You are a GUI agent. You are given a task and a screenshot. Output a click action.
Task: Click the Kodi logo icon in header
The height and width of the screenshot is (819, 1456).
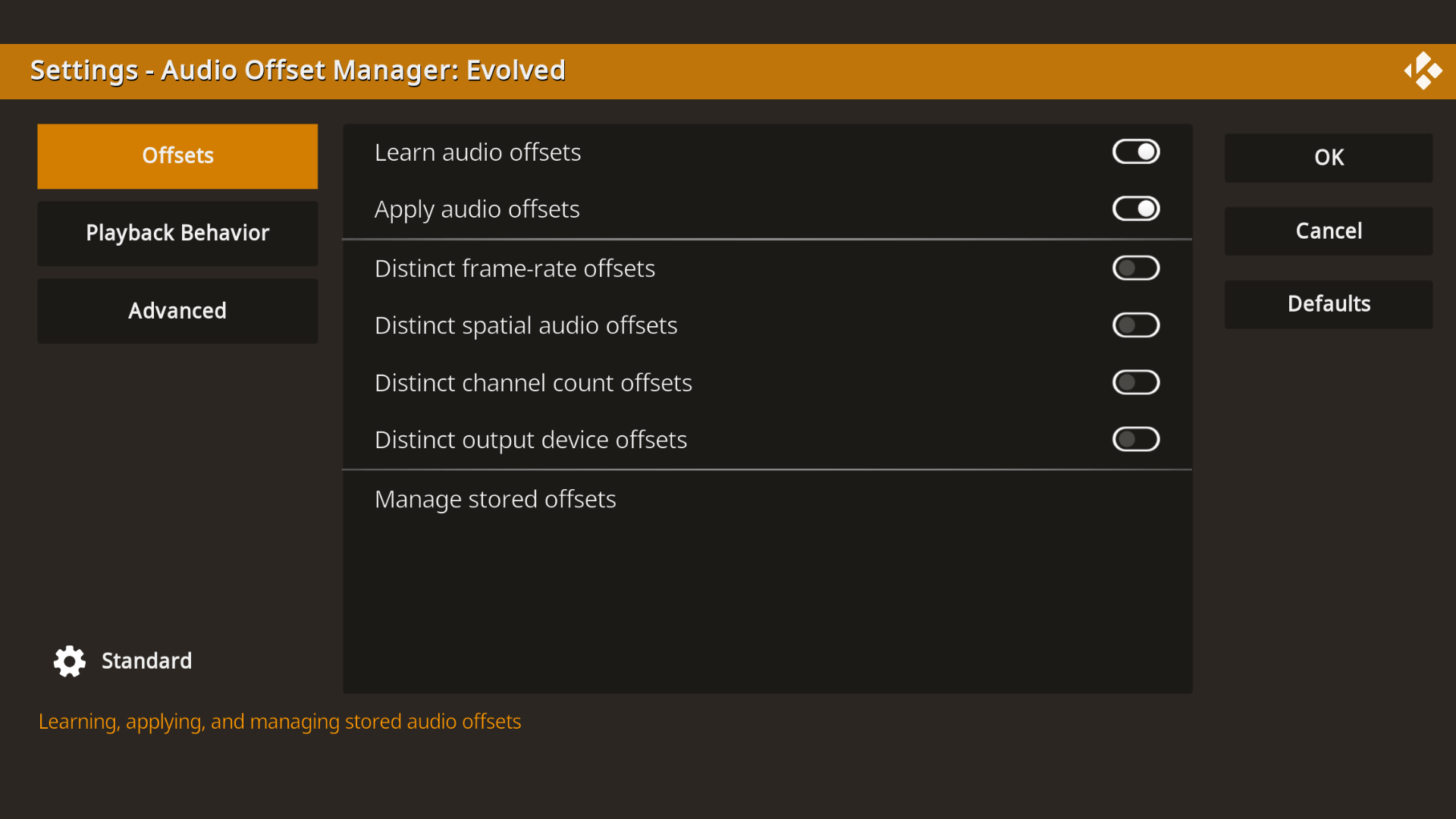click(x=1423, y=71)
